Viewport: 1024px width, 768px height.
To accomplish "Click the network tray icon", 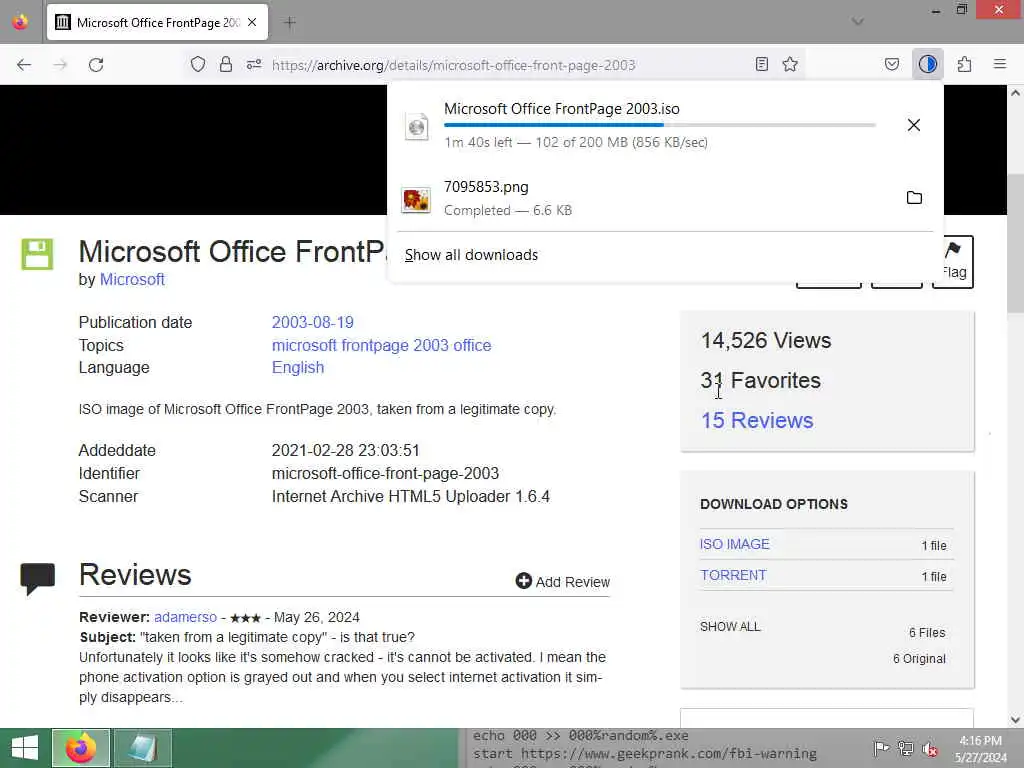I will pyautogui.click(x=905, y=749).
